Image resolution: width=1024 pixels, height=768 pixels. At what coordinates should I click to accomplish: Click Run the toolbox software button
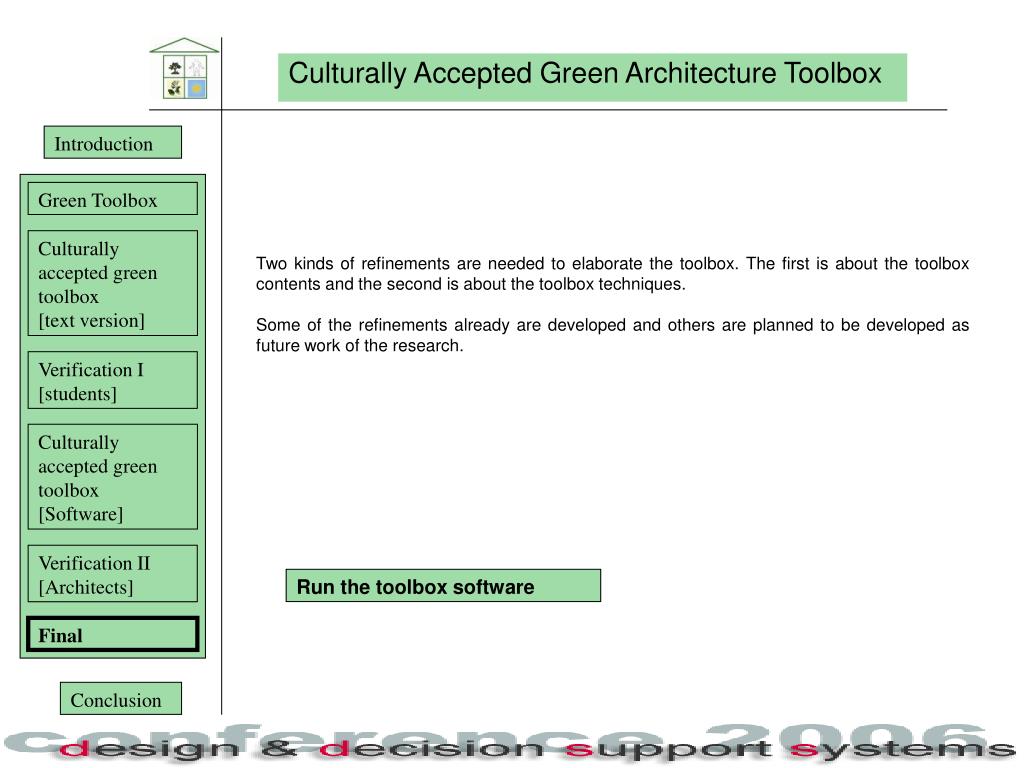(443, 586)
